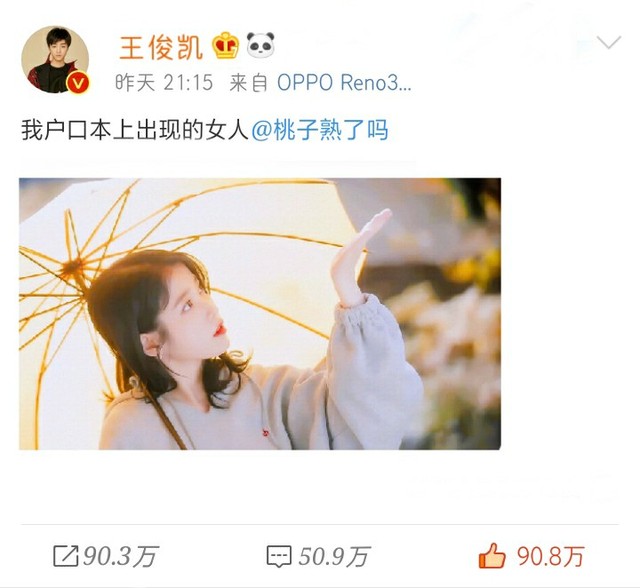Click the orange V verified badge
The width and height of the screenshot is (640, 588).
[x=78, y=83]
